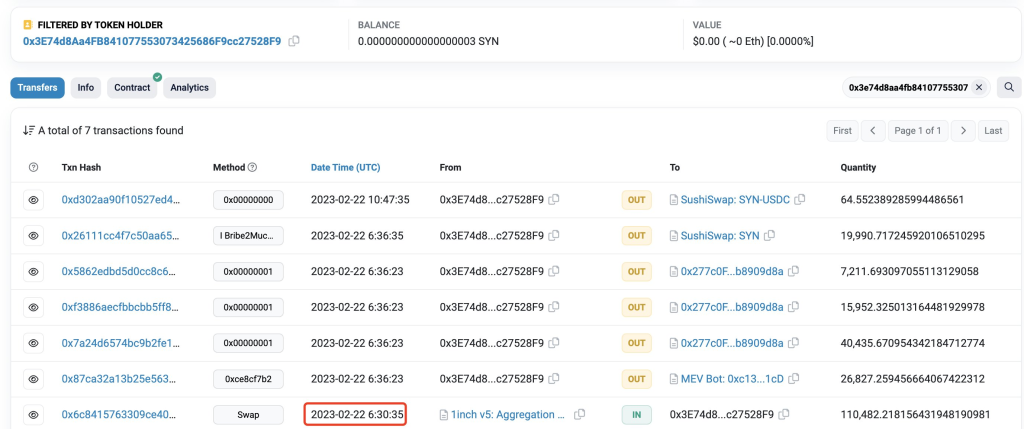
Task: Switch to the Info tab
Action: [x=86, y=87]
